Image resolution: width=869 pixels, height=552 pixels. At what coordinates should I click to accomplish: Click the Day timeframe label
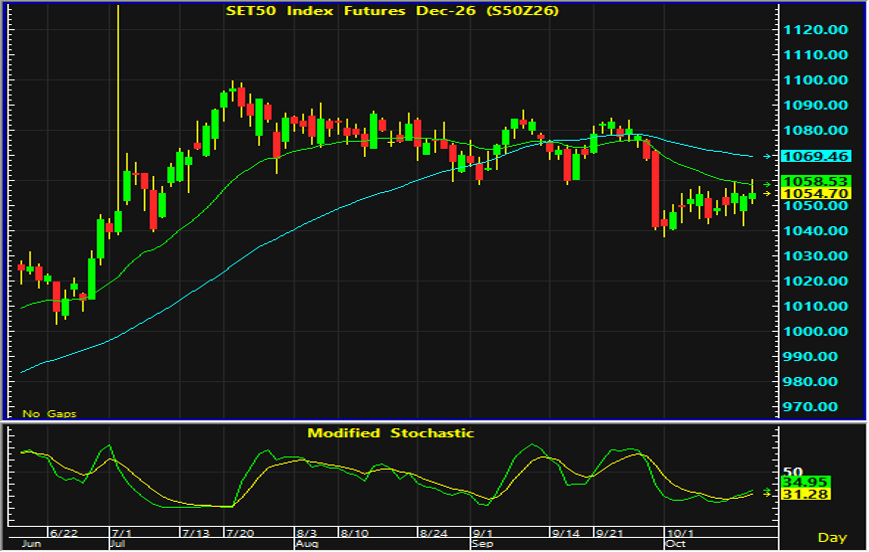click(x=832, y=538)
